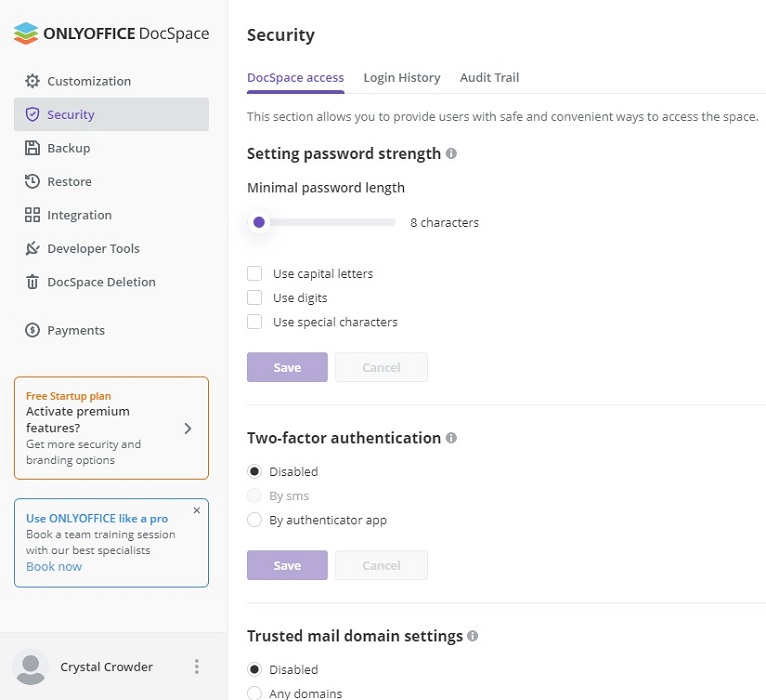This screenshot has width=766, height=700.
Task: Click the DocSpace Deletion trash icon
Action: 32,282
